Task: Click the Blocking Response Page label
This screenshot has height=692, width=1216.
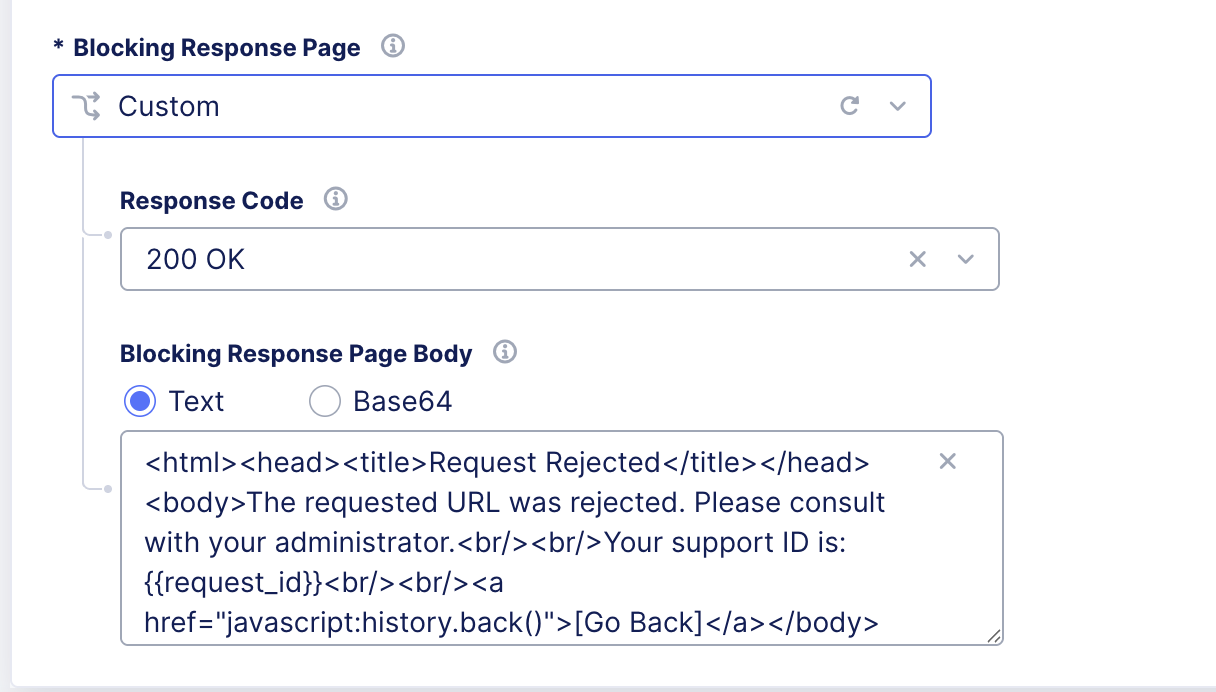Action: pyautogui.click(x=216, y=47)
